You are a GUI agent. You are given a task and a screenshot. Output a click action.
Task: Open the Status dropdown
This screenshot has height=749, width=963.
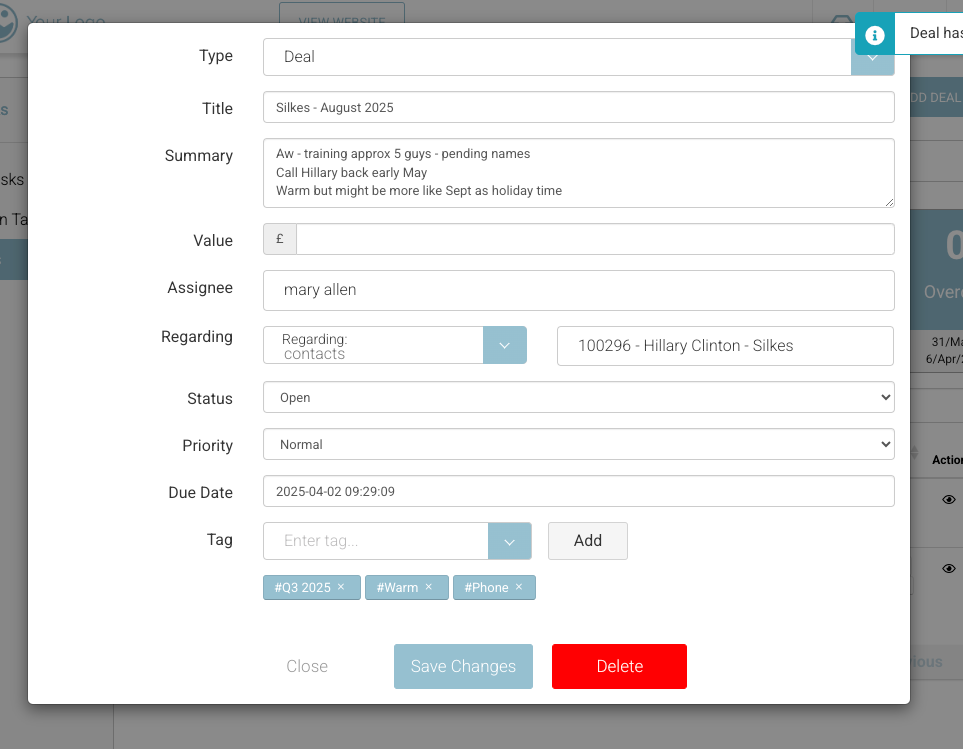point(578,397)
